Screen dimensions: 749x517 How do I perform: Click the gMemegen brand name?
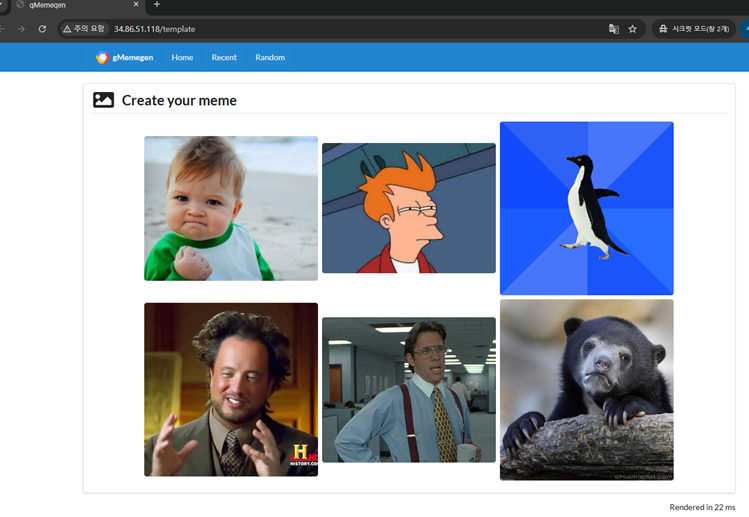tap(133, 57)
